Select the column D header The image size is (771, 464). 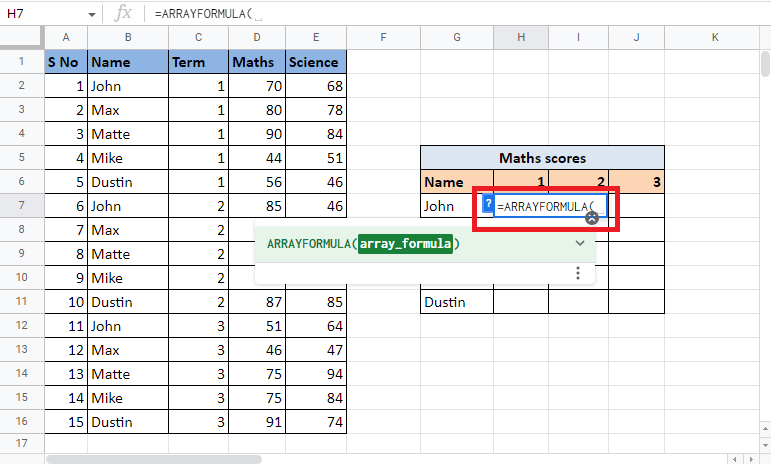[x=256, y=37]
